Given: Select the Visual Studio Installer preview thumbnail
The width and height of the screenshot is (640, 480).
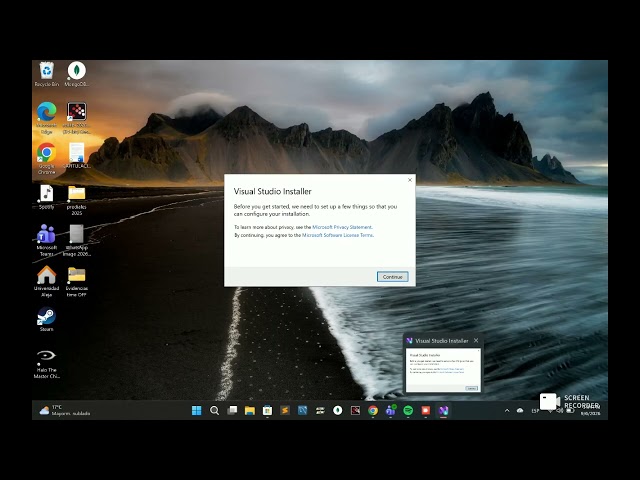Looking at the screenshot, I should pos(443,370).
